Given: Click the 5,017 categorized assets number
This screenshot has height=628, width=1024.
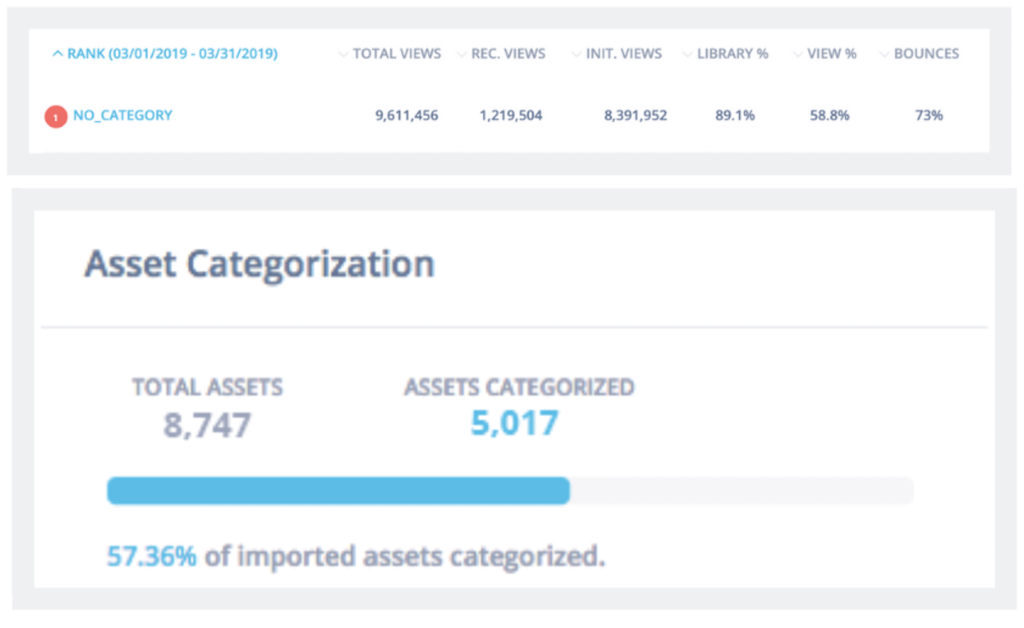Looking at the screenshot, I should tap(515, 423).
